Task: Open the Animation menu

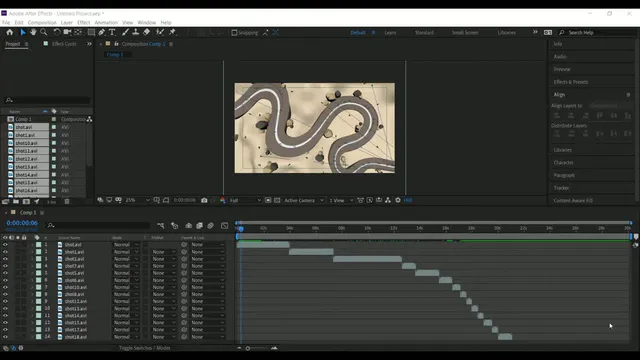Action: click(106, 22)
